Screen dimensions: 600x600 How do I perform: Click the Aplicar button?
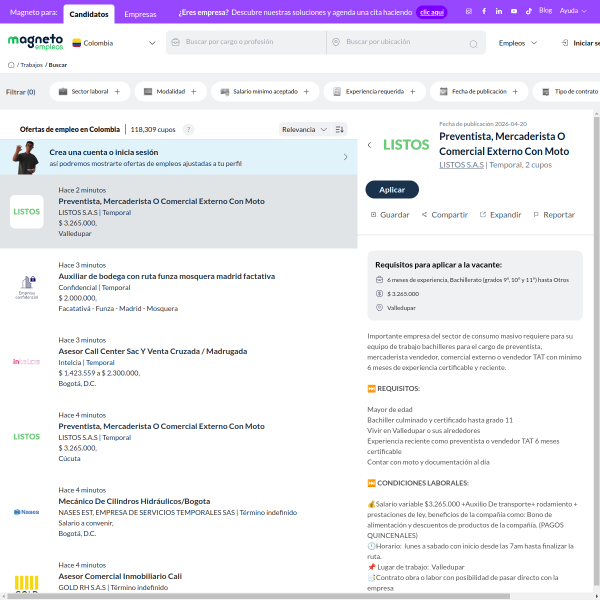[392, 189]
